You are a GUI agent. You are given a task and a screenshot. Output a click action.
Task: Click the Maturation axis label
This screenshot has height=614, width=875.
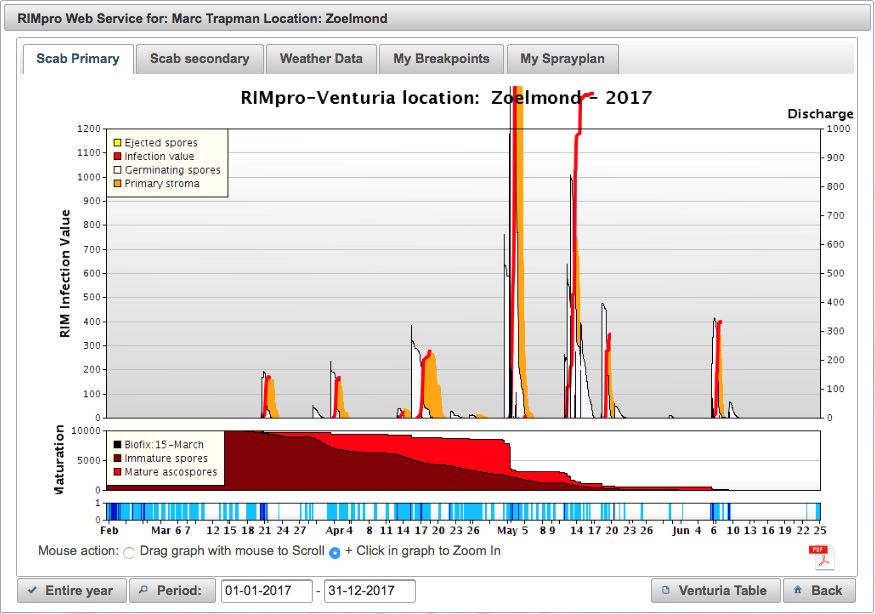pyautogui.click(x=59, y=459)
